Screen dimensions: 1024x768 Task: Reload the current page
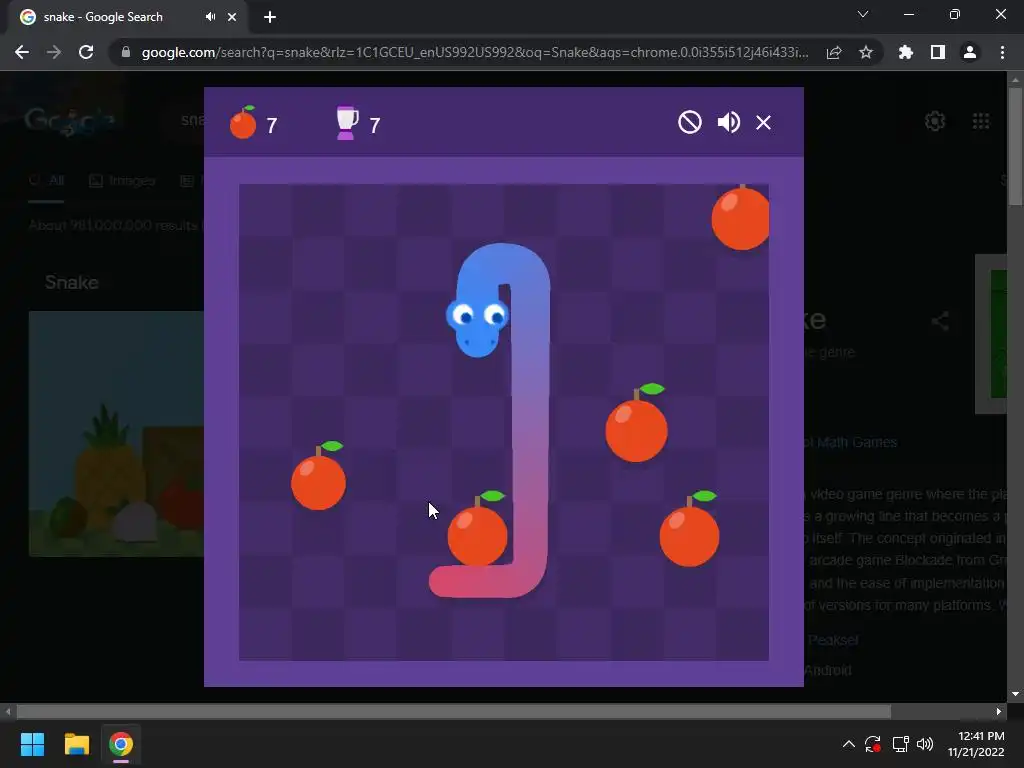(x=86, y=52)
